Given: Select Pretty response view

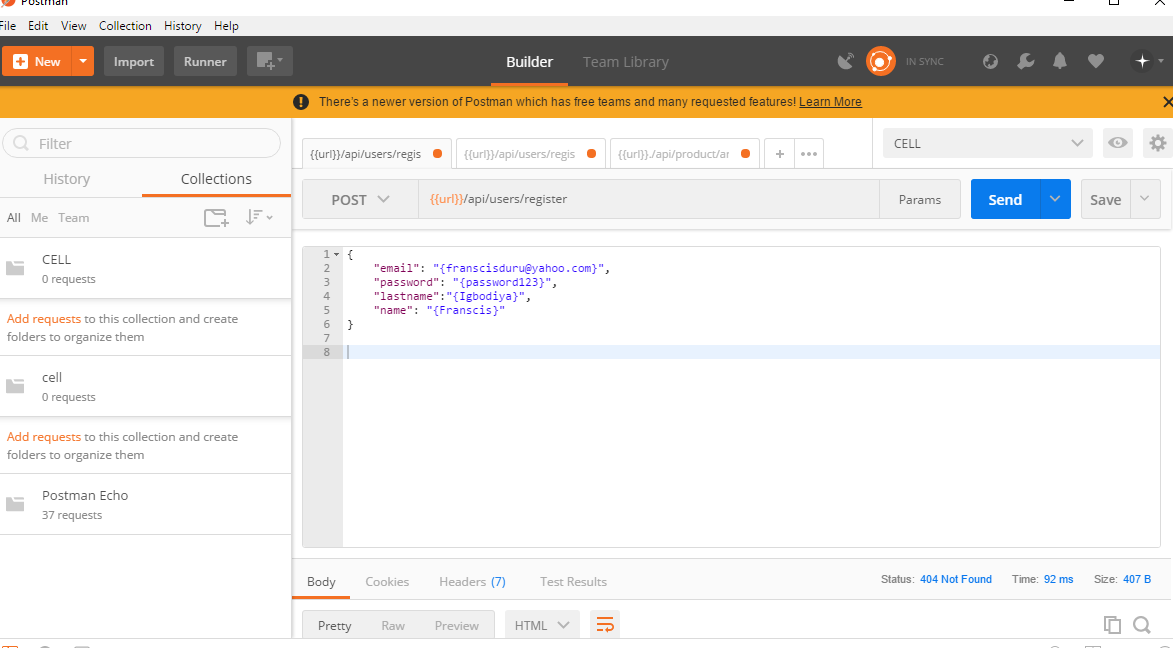Looking at the screenshot, I should coord(334,626).
